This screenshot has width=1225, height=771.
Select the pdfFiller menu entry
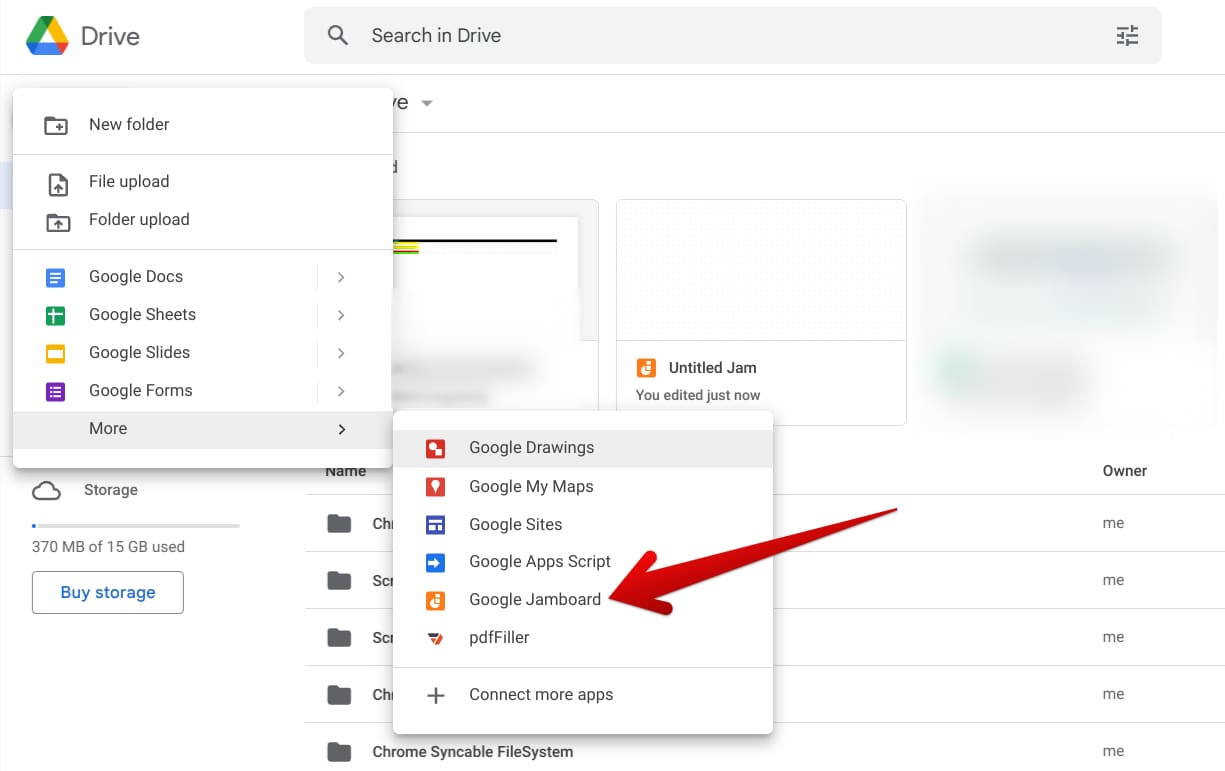[583, 637]
